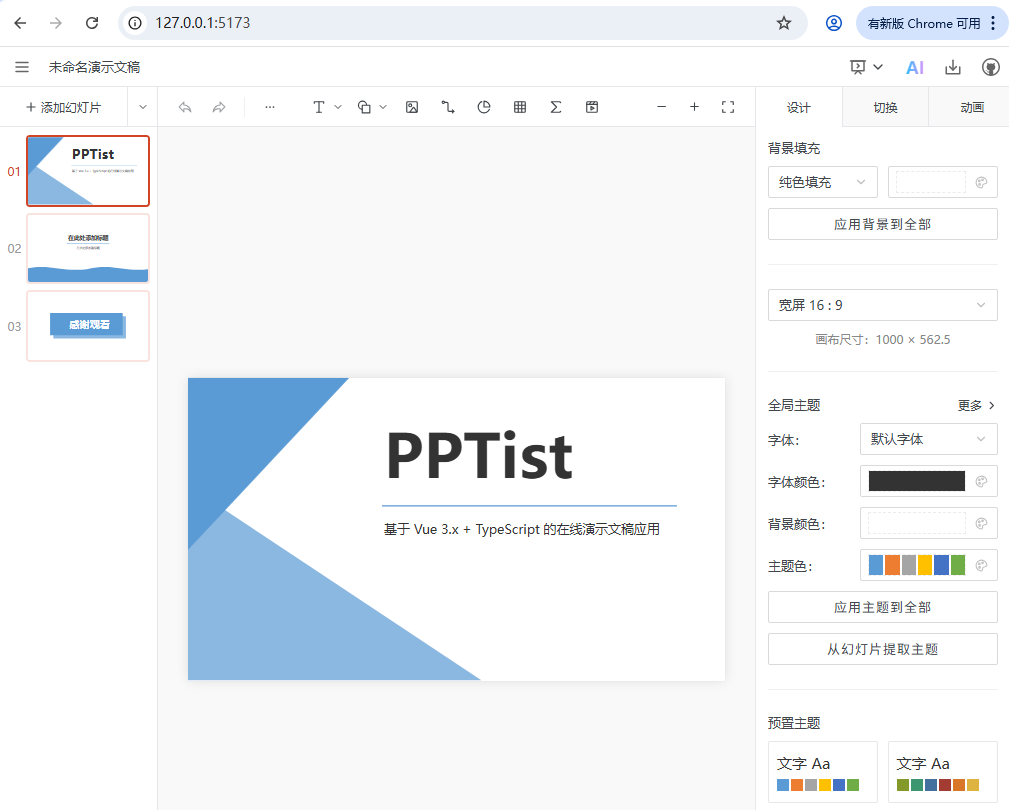Switch to the 切换 tab
Viewport: 1009px width, 810px height.
[884, 107]
